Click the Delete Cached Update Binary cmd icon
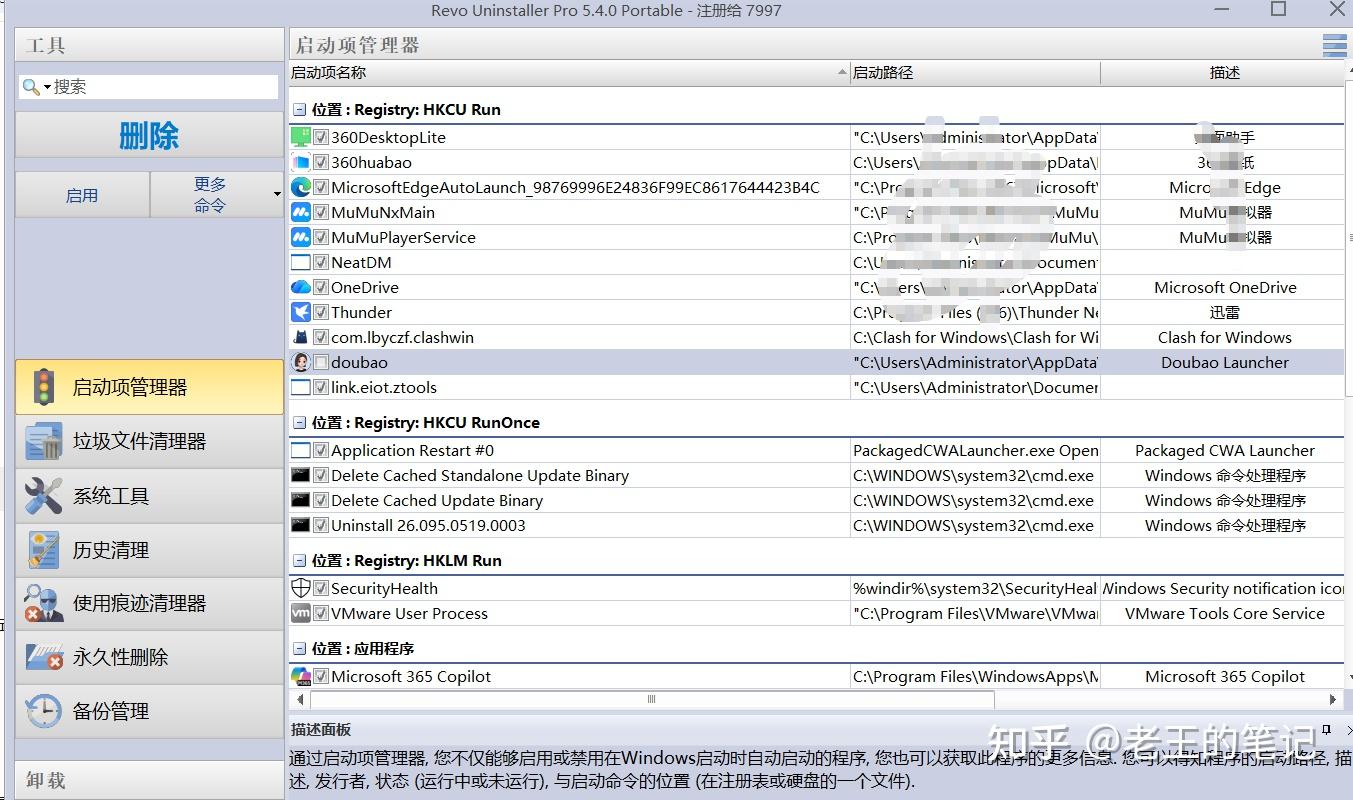Screen dimensions: 1353x800 point(300,500)
